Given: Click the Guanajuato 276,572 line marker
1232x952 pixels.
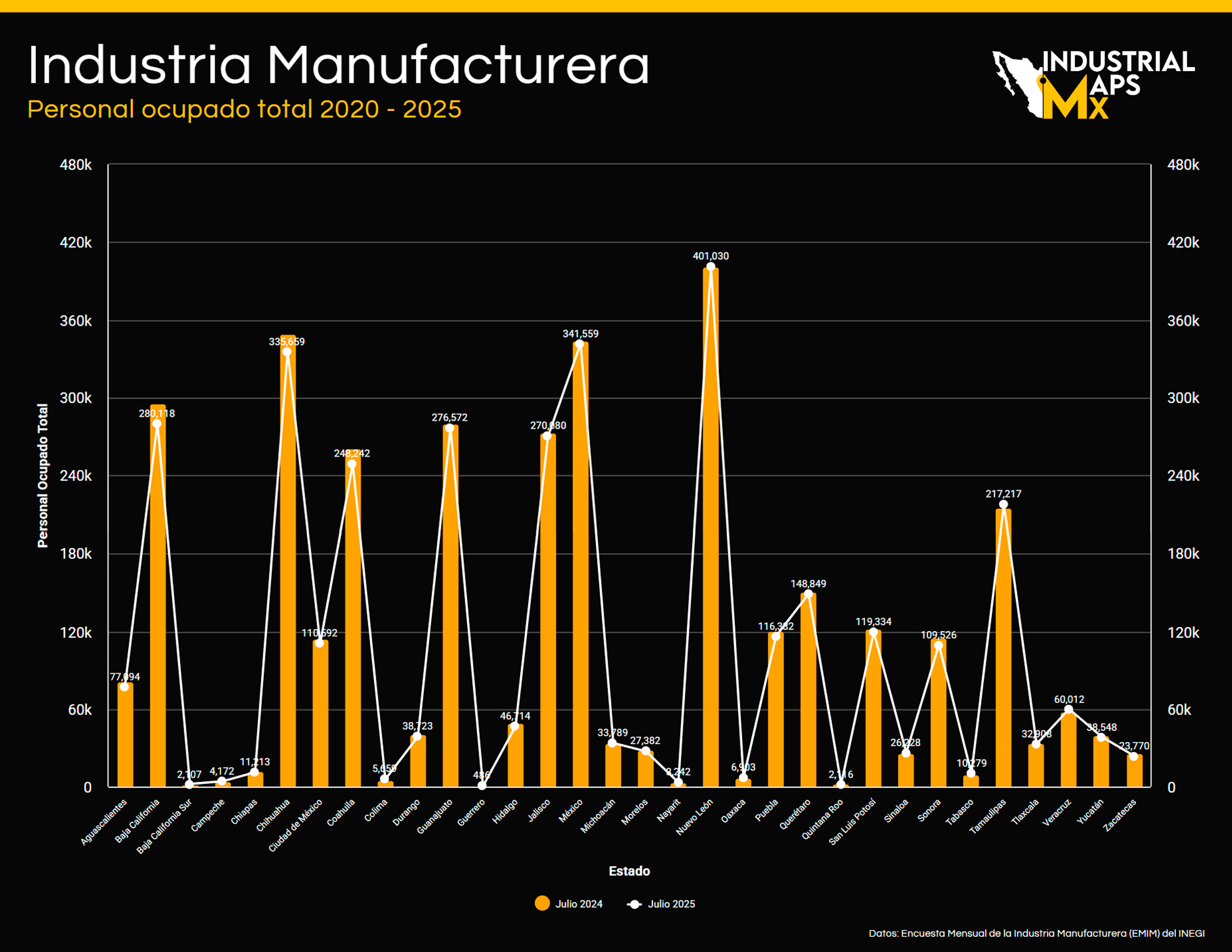Looking at the screenshot, I should [x=450, y=428].
